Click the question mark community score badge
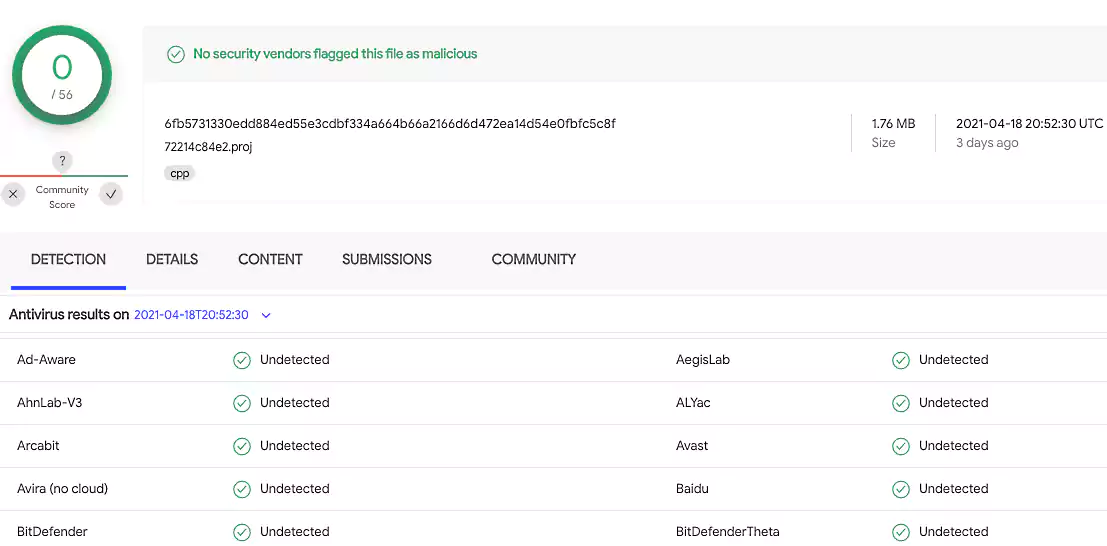 coord(62,161)
